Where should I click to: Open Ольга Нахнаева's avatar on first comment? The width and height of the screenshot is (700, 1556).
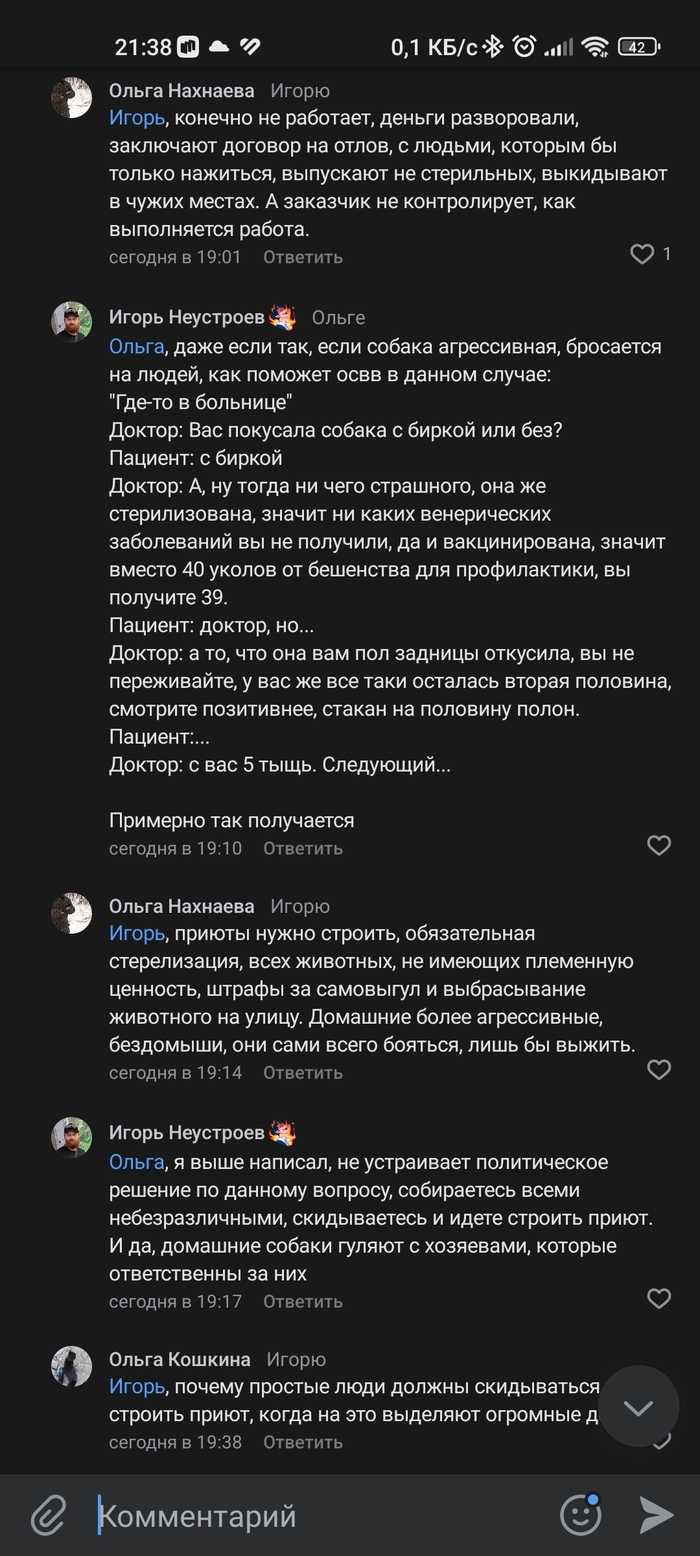pos(71,98)
